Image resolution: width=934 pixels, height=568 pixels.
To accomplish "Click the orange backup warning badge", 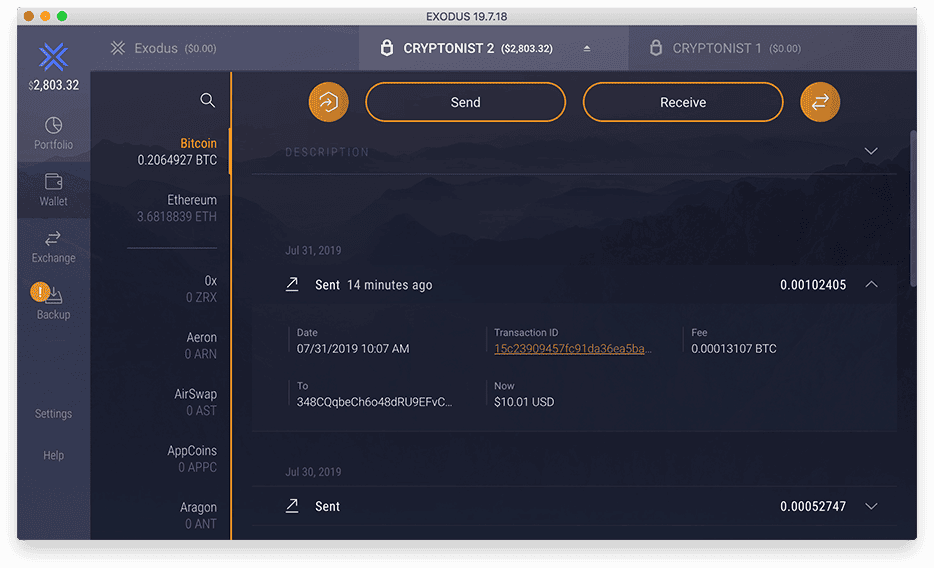I will (40, 292).
